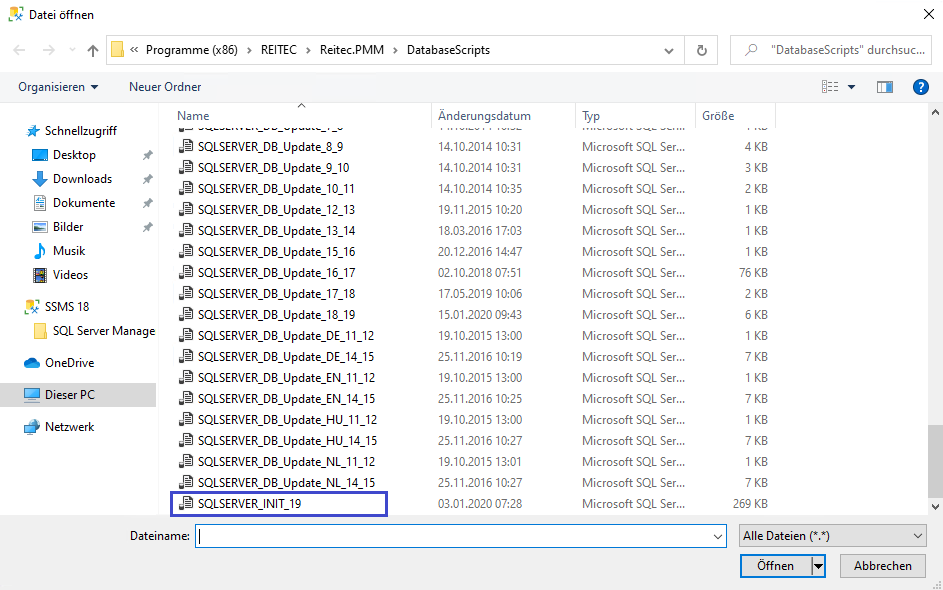Select SQLSERVER_DB_Update_16_17 file
943x590 pixels.
pyautogui.click(x=276, y=273)
